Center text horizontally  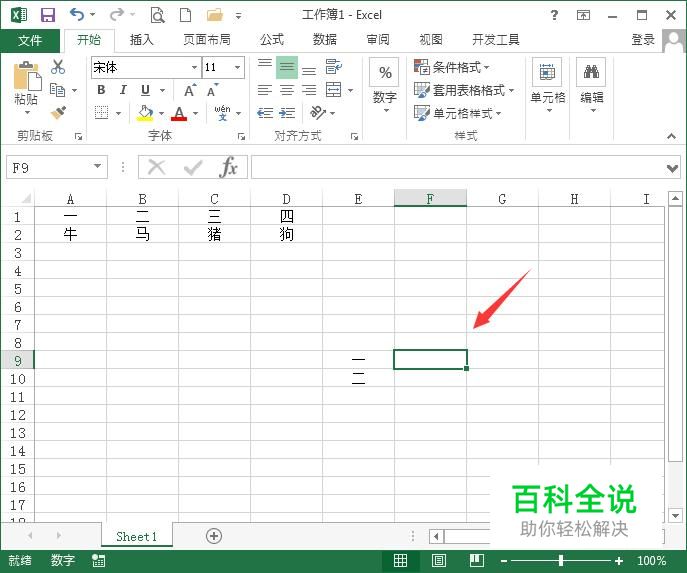[287, 90]
